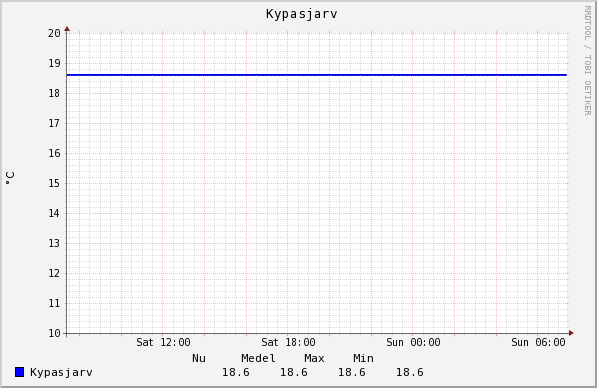Viewport: 597px width, 388px height.
Task: Click the Min column header
Action: (363, 358)
